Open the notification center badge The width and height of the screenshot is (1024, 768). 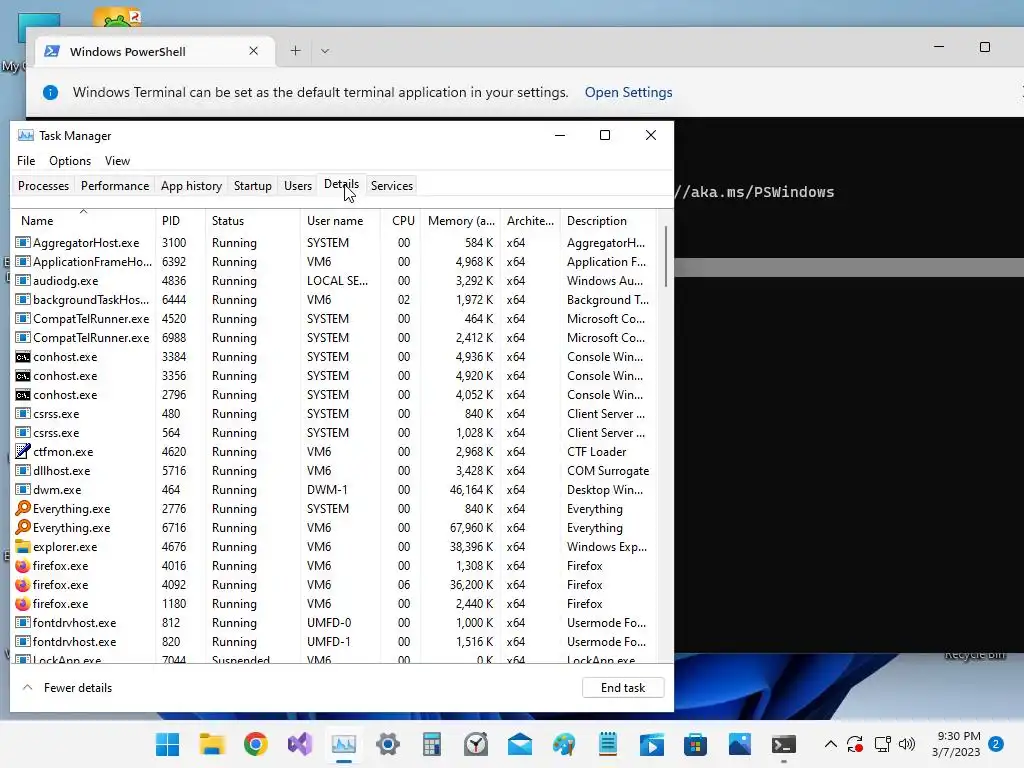(x=996, y=744)
